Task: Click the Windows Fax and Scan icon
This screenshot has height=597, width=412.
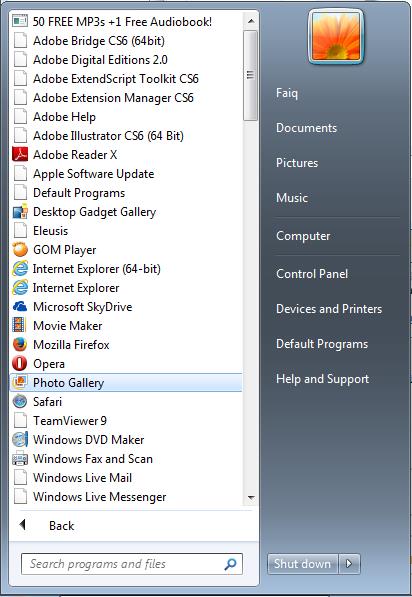Action: pyautogui.click(x=20, y=459)
